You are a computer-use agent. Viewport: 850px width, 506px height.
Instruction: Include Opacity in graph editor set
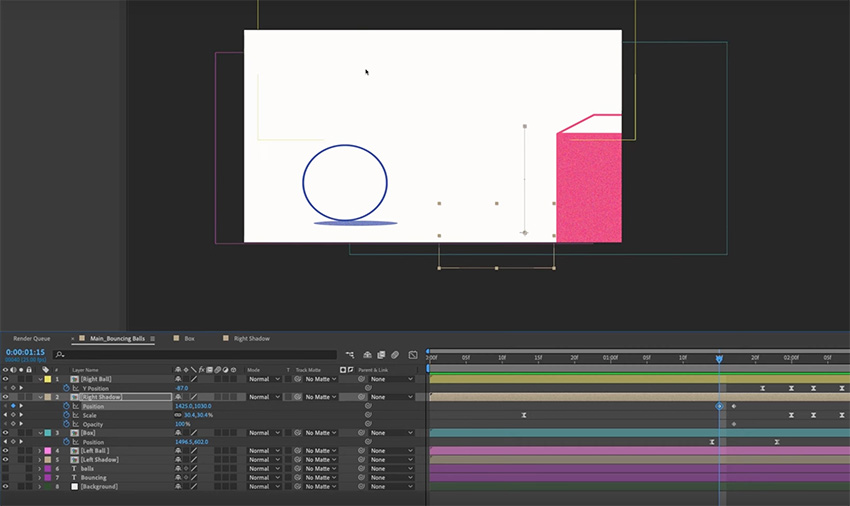pyautogui.click(x=75, y=424)
